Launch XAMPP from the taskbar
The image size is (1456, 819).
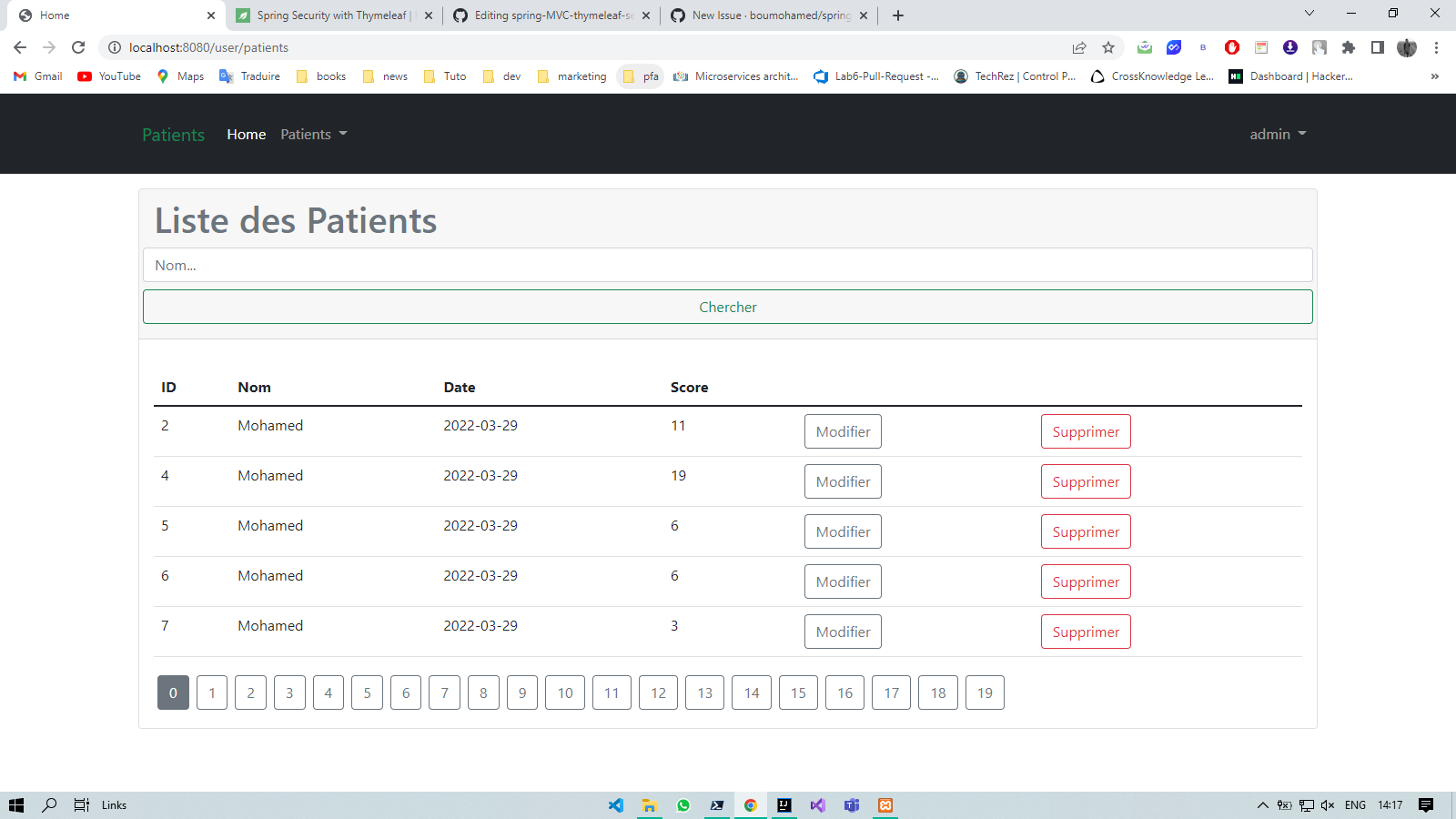pos(885,805)
